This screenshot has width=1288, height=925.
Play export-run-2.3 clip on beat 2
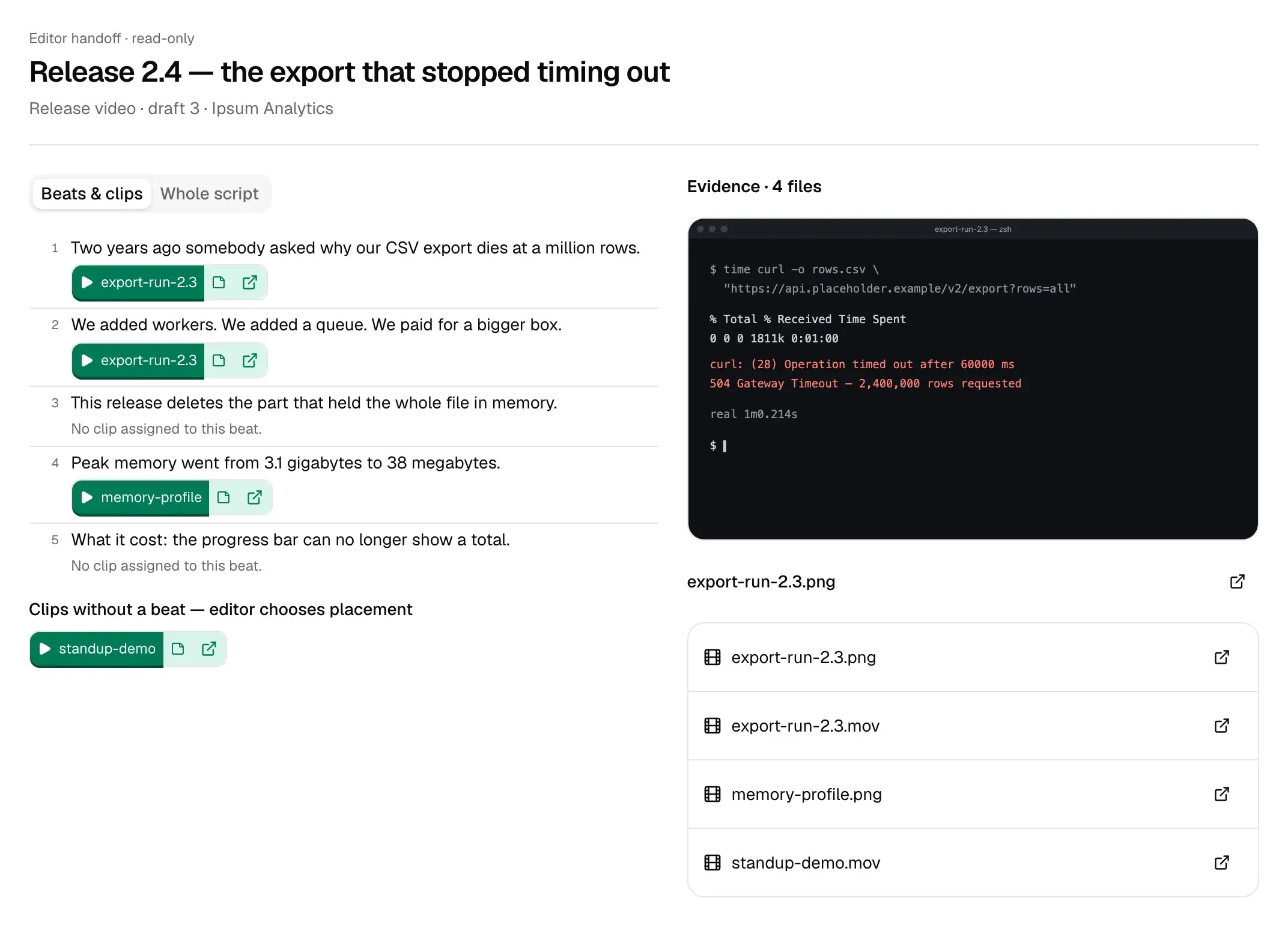[138, 360]
